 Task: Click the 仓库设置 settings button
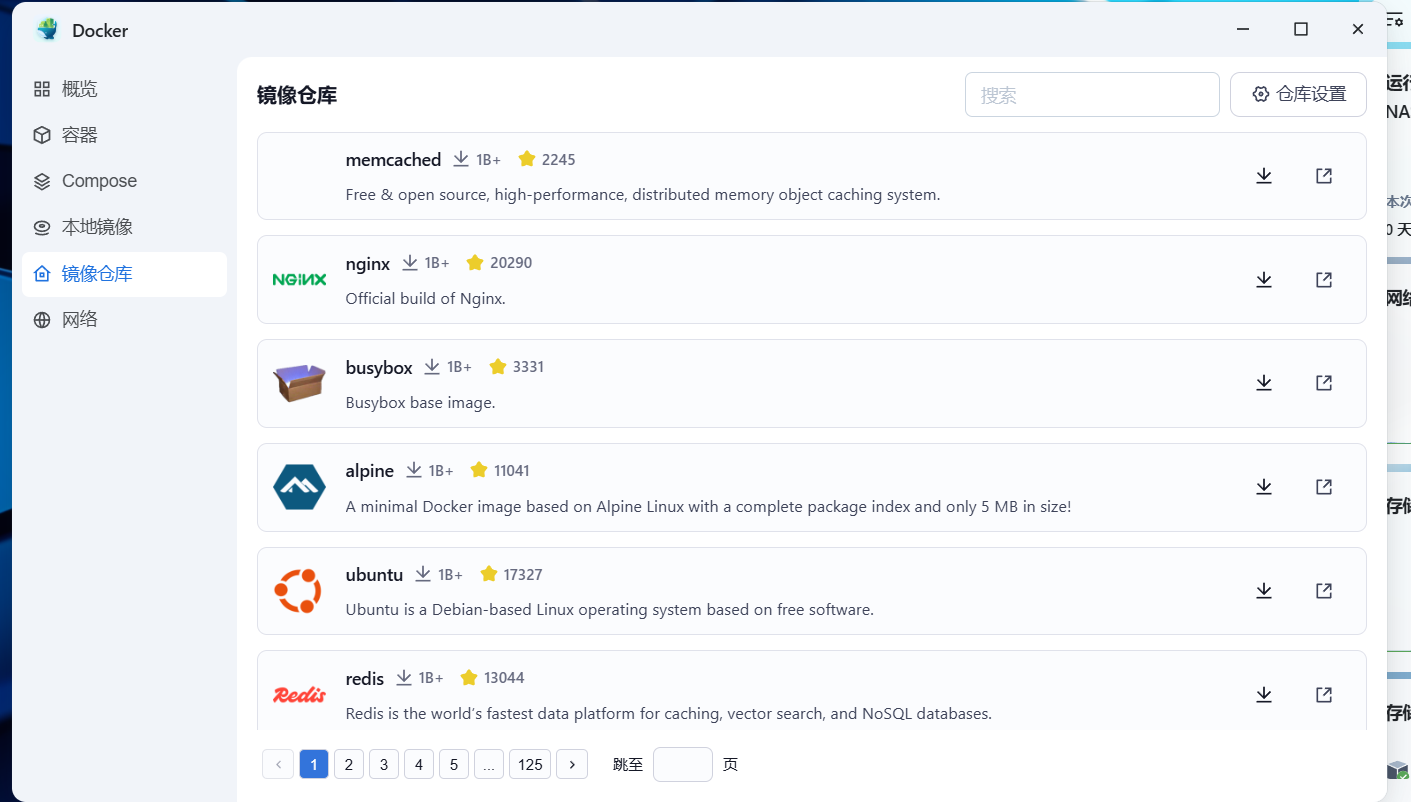[x=1298, y=94]
